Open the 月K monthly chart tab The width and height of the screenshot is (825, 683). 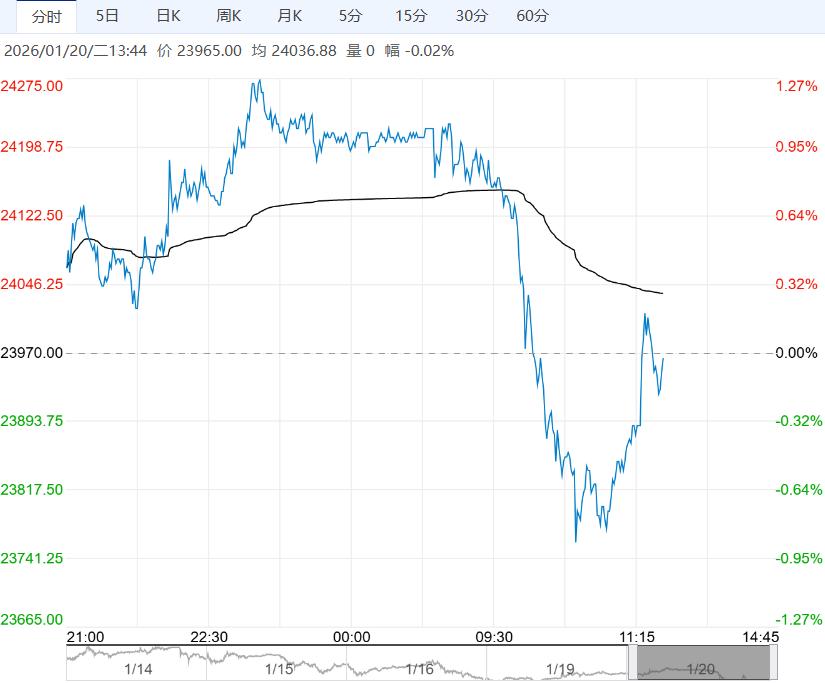pyautogui.click(x=290, y=16)
